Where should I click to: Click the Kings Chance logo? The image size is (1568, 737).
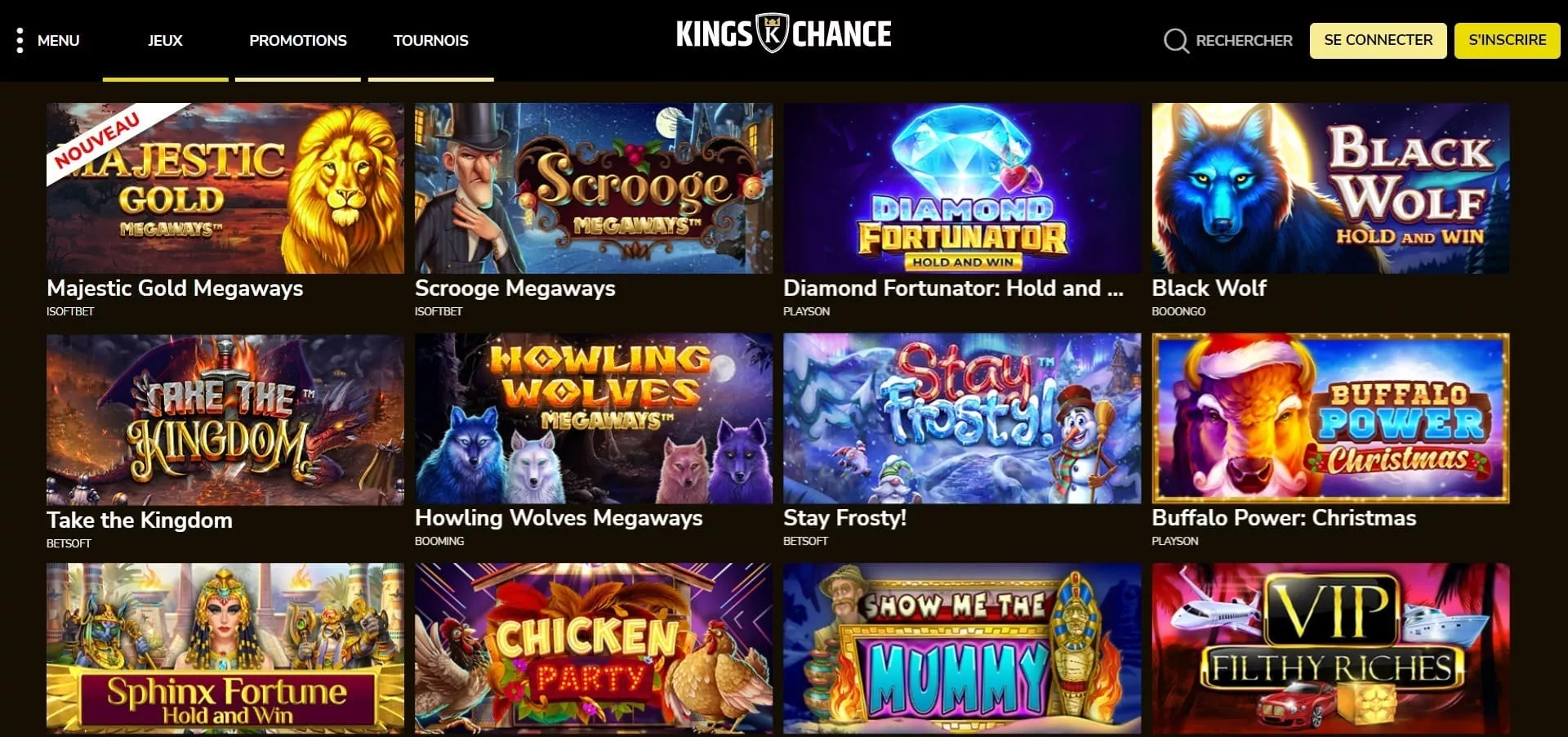pyautogui.click(x=784, y=33)
